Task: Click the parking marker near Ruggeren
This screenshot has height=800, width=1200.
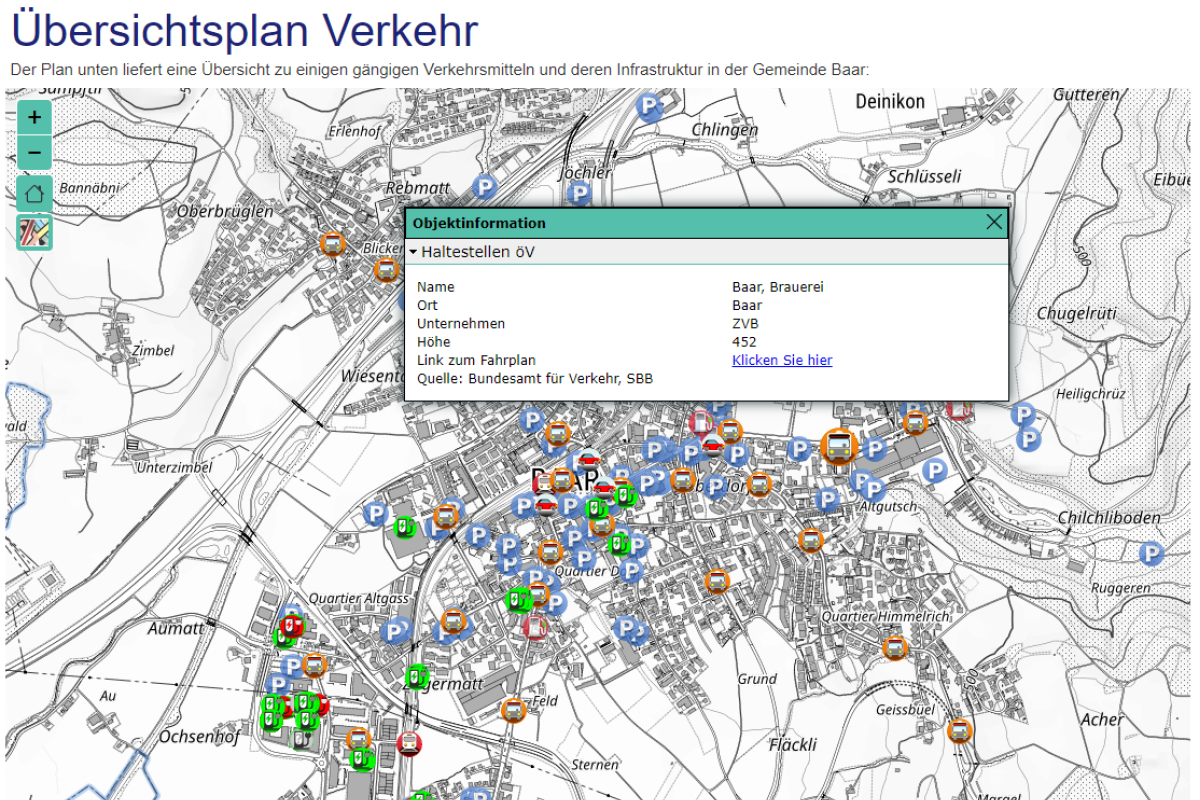Action: point(1152,553)
